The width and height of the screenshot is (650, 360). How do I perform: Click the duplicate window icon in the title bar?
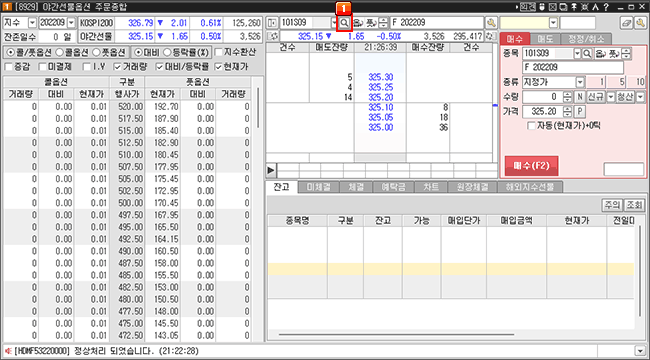coord(563,7)
